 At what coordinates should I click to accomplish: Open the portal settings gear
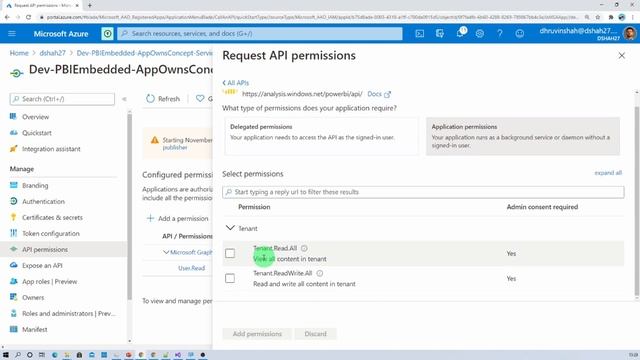point(480,33)
